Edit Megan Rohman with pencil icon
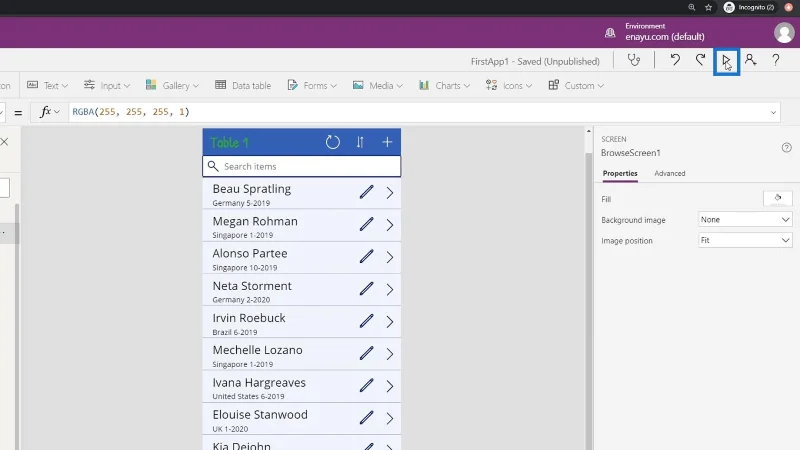The height and width of the screenshot is (450, 800). click(366, 224)
